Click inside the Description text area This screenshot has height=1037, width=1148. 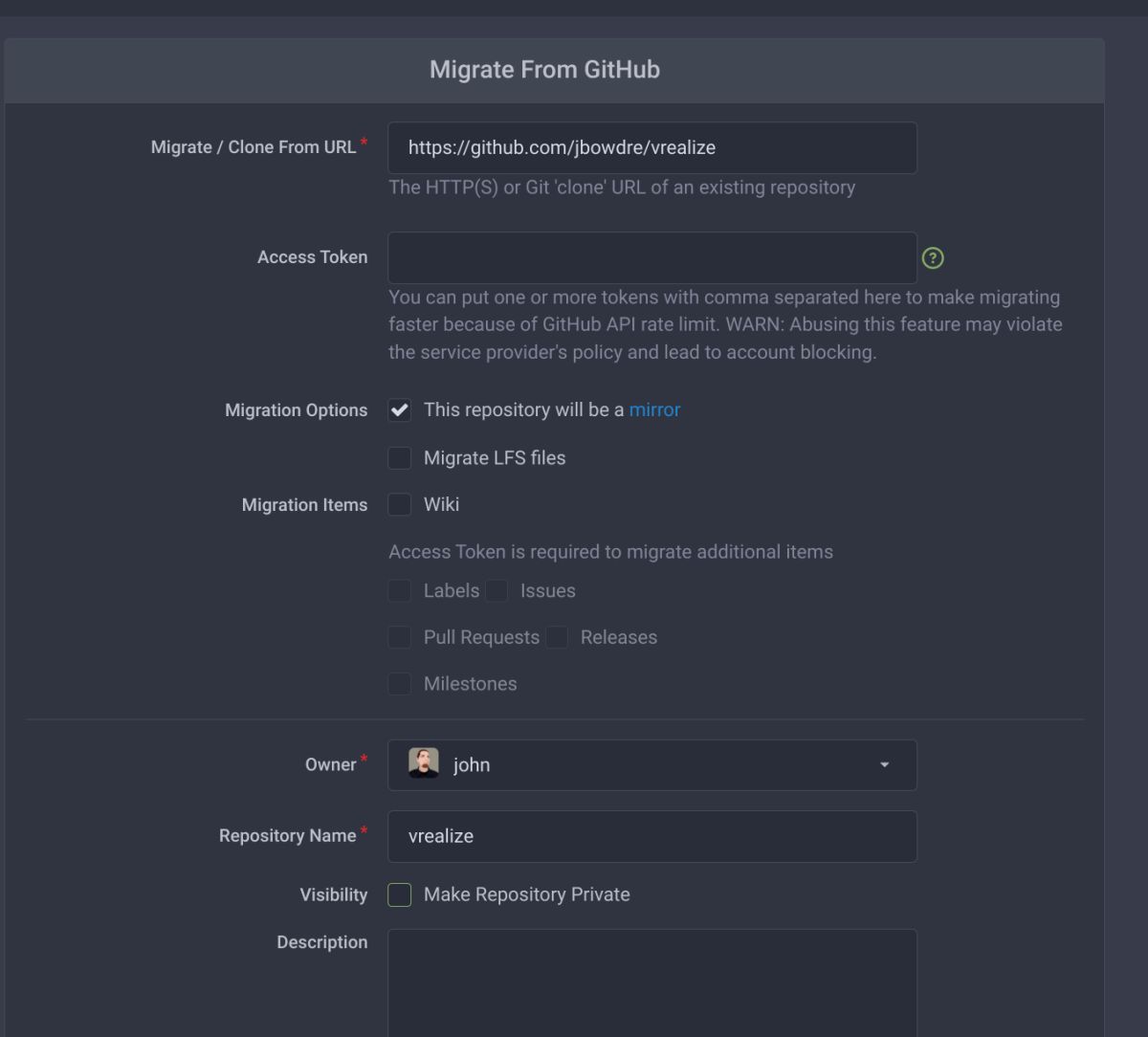pyautogui.click(x=651, y=982)
